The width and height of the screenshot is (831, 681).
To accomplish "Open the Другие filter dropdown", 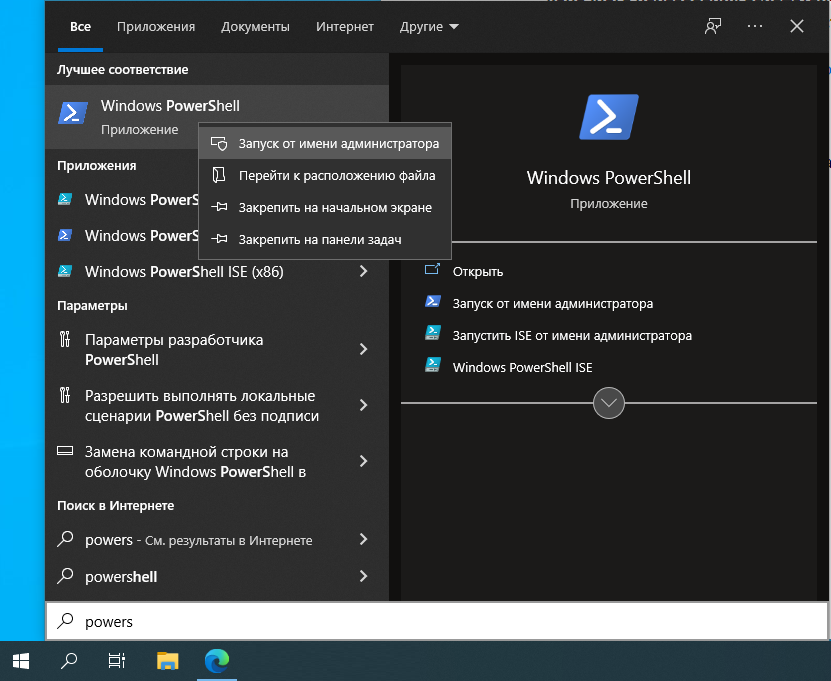I will point(429,26).
